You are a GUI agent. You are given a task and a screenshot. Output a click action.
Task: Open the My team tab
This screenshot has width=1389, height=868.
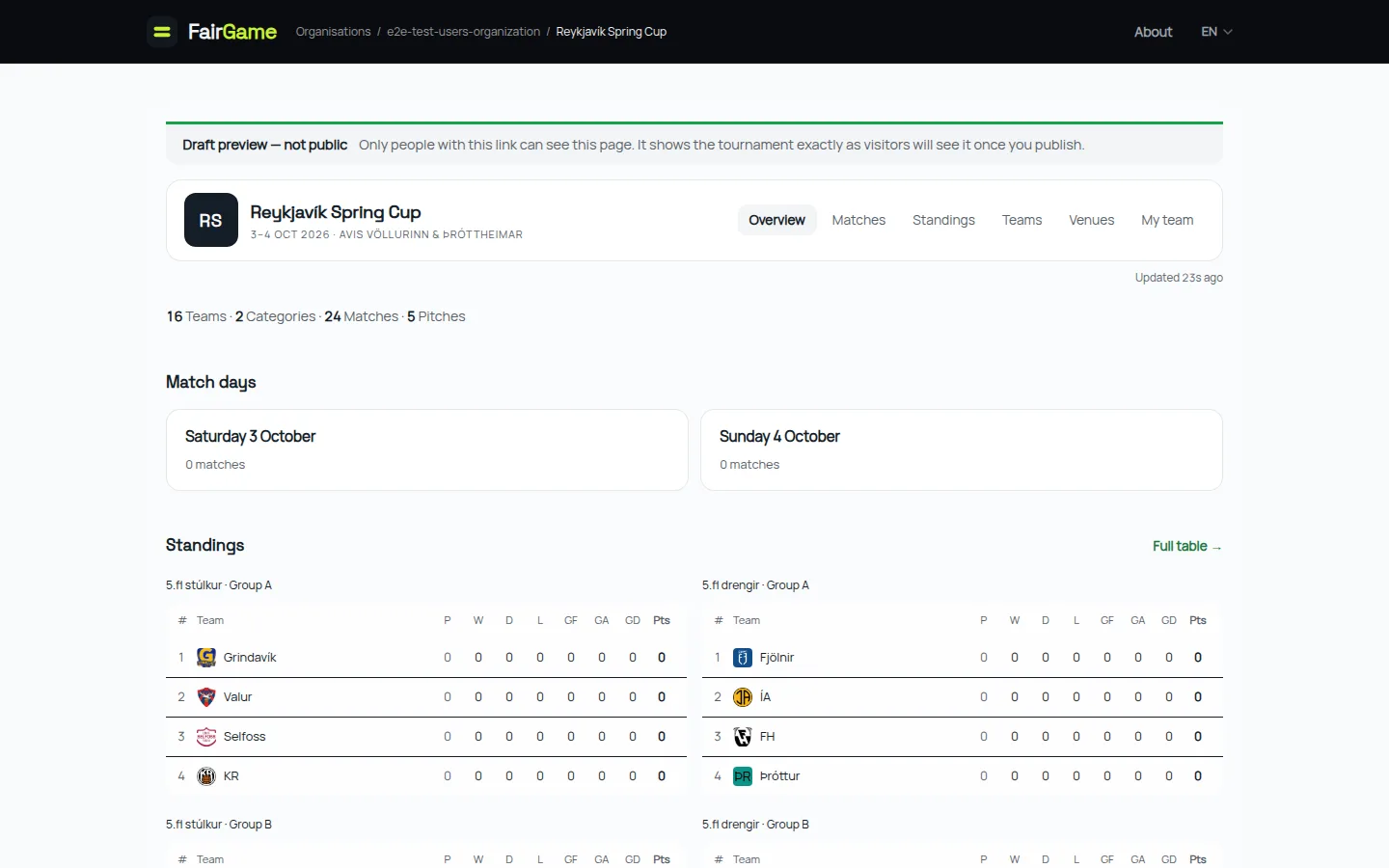pyautogui.click(x=1167, y=220)
